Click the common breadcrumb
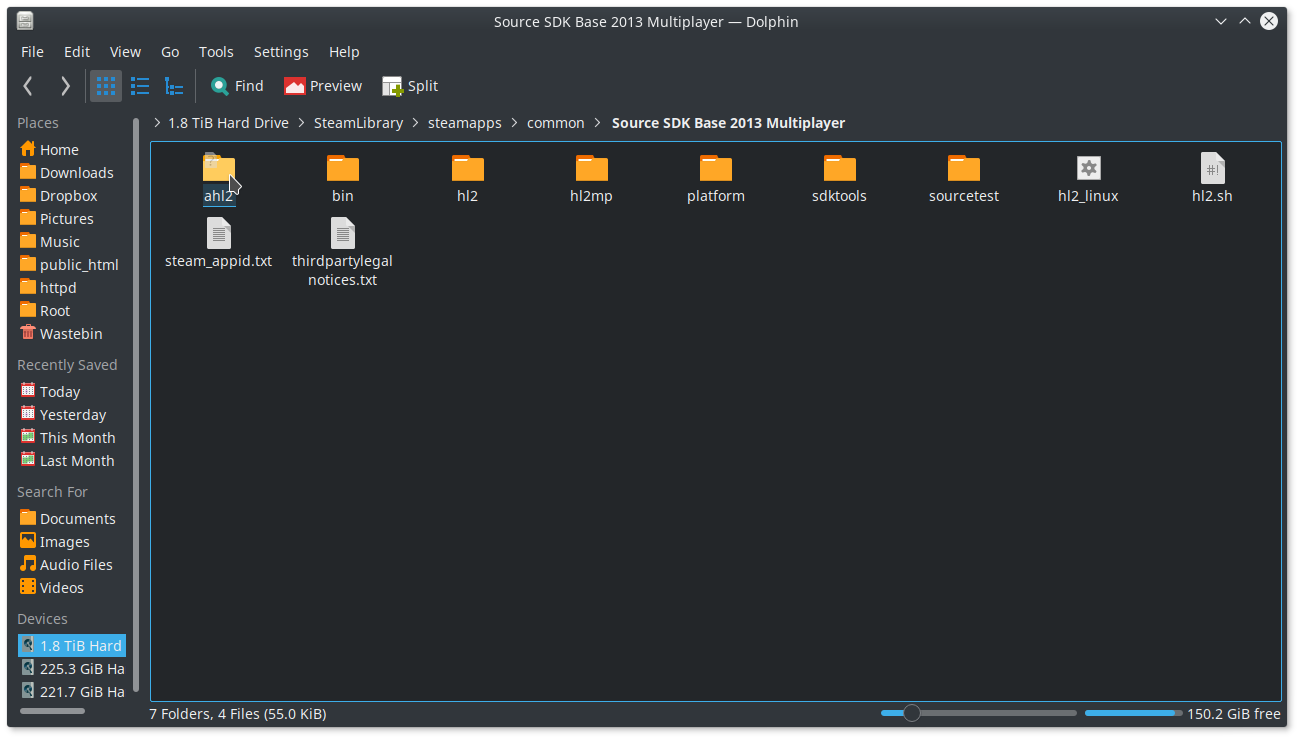 point(556,123)
